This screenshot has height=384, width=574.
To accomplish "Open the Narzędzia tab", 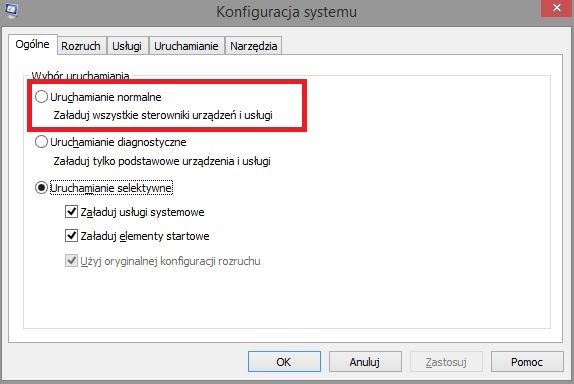I will pyautogui.click(x=254, y=46).
